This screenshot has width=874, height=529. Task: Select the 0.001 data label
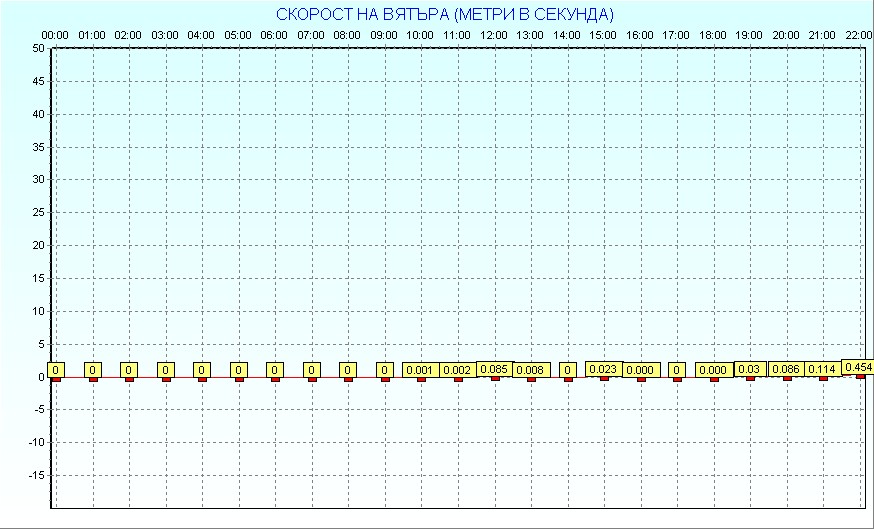[x=421, y=370]
